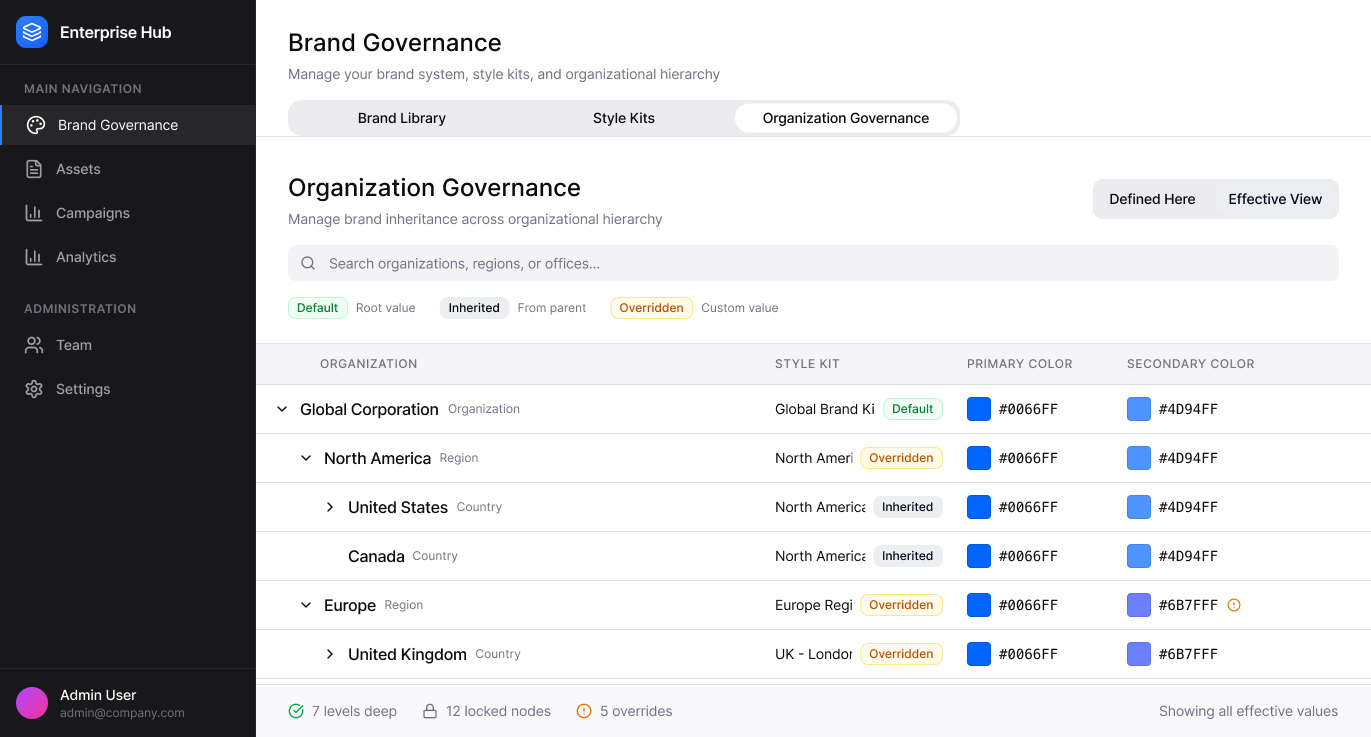Click Overridden badge on North America row
Viewport: 1371px width, 737px height.
point(901,458)
